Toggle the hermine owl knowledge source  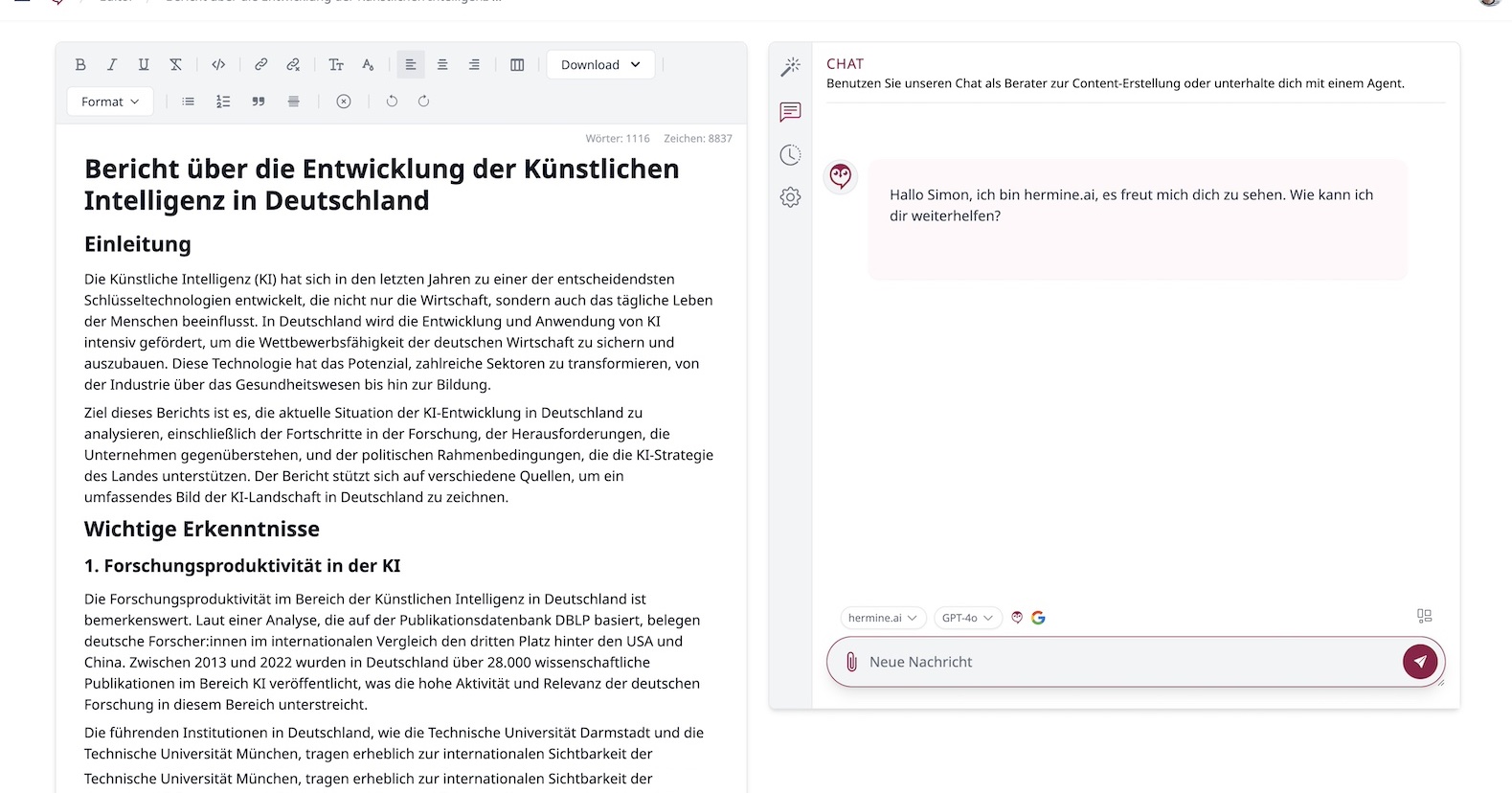pos(1018,618)
